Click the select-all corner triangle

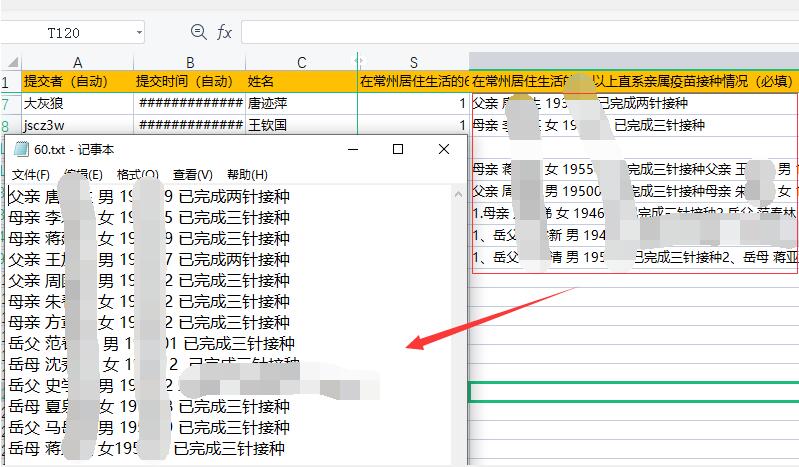click(x=13, y=62)
